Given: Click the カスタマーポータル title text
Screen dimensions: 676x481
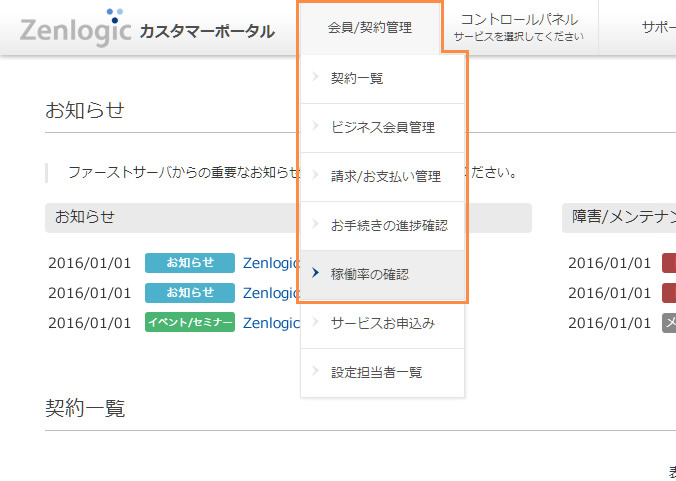Looking at the screenshot, I should pyautogui.click(x=207, y=31).
